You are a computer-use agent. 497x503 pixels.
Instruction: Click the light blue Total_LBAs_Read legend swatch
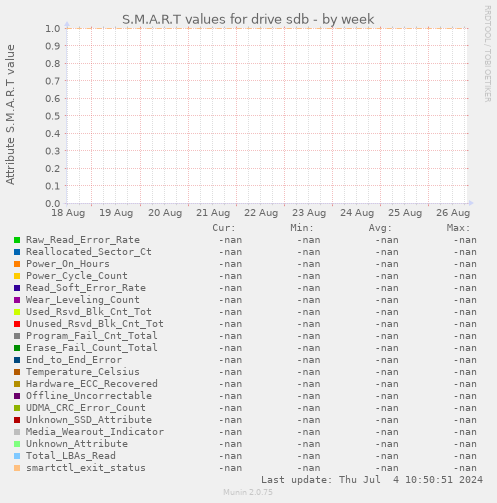point(17,456)
